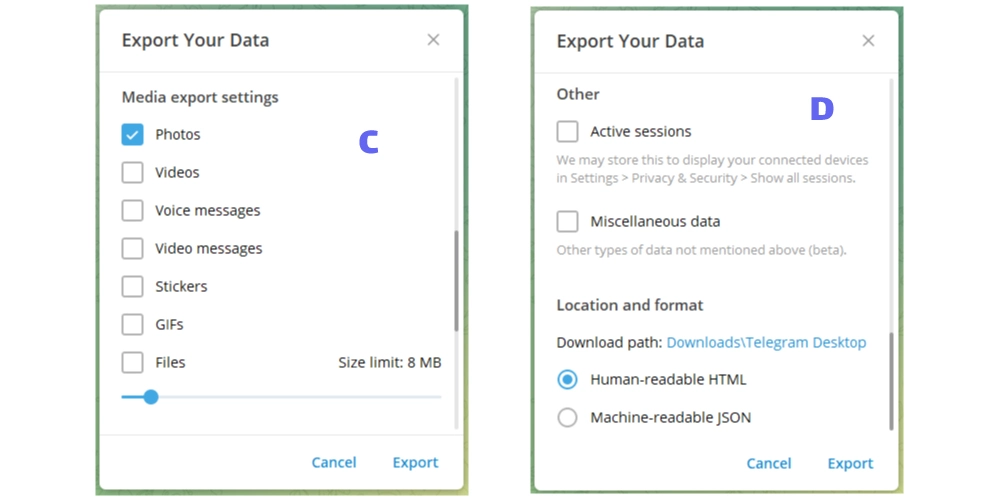Click the scrollbar in the media export dialog
The image size is (1000, 500).
click(x=457, y=280)
